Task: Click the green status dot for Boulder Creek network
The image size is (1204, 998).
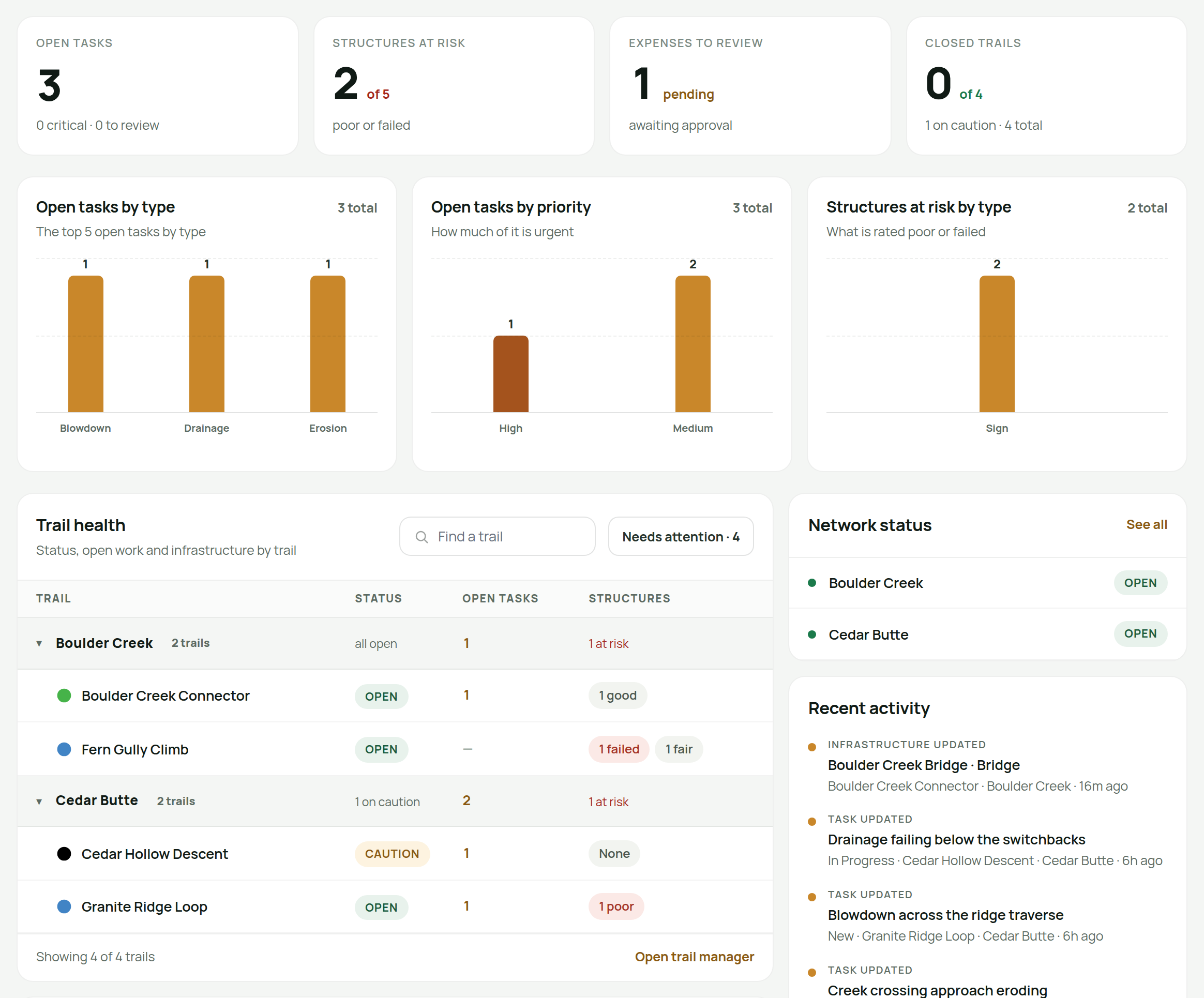Action: pyautogui.click(x=812, y=583)
